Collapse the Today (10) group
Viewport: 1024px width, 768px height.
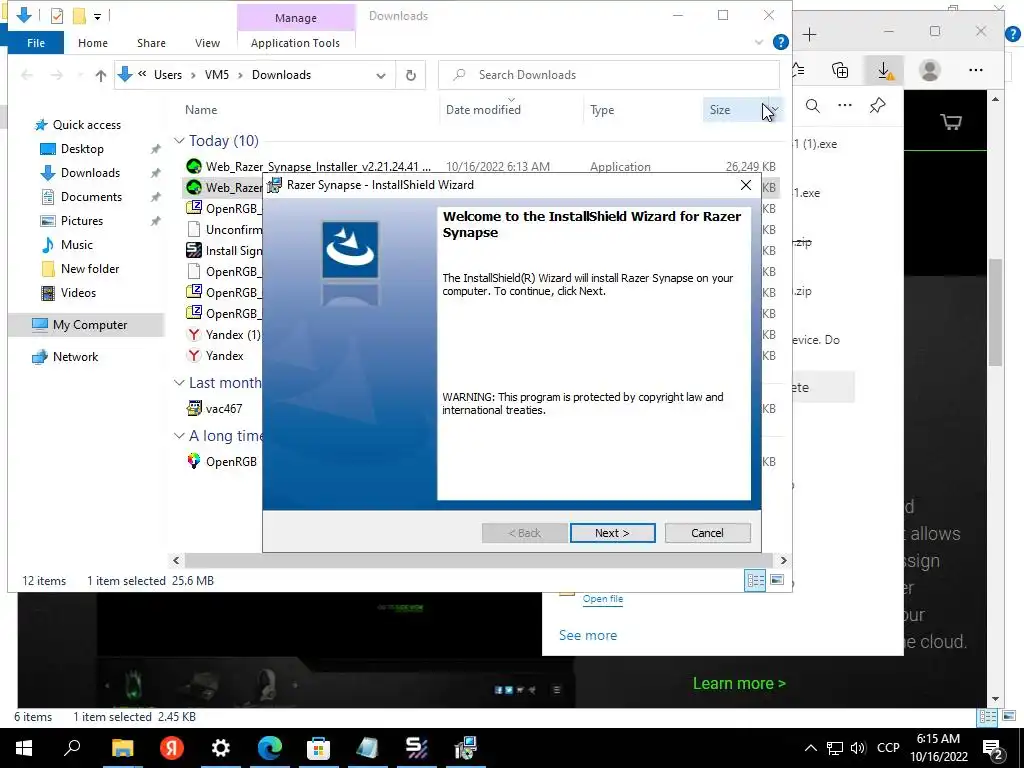[179, 141]
